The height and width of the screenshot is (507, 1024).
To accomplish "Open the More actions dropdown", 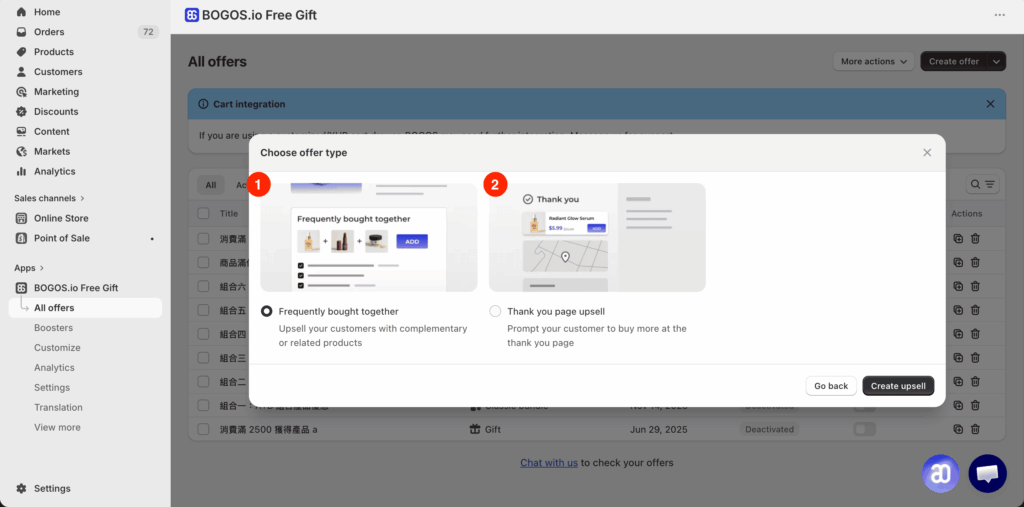I will (873, 61).
